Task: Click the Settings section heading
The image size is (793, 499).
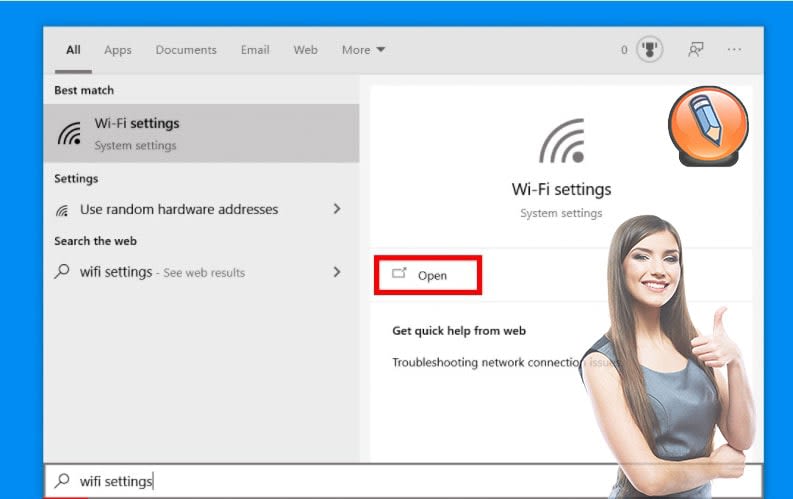Action: tap(76, 178)
